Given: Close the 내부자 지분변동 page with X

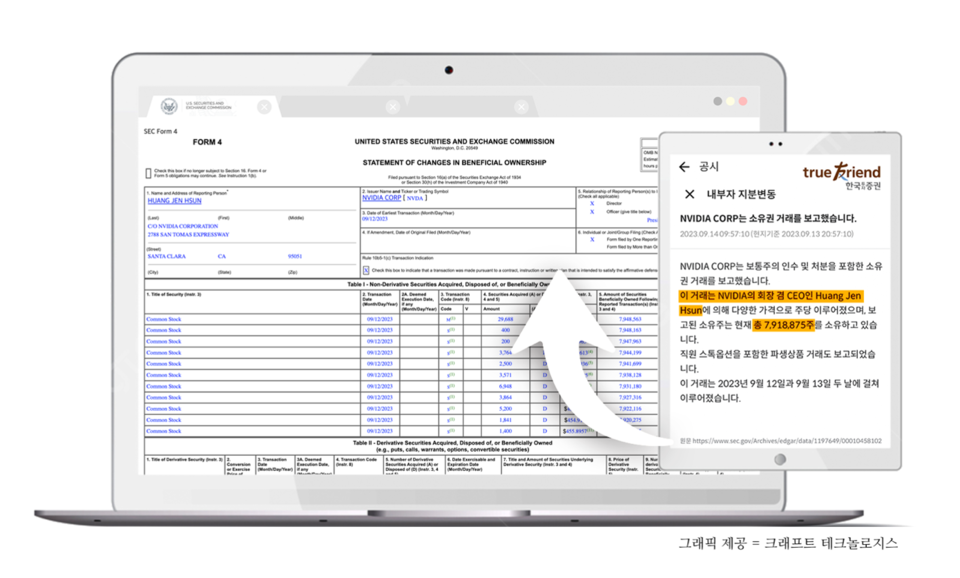Looking at the screenshot, I should [689, 194].
